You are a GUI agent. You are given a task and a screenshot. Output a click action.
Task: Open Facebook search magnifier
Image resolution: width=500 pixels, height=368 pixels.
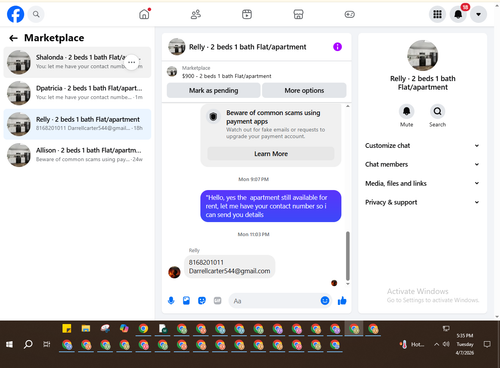click(x=36, y=14)
